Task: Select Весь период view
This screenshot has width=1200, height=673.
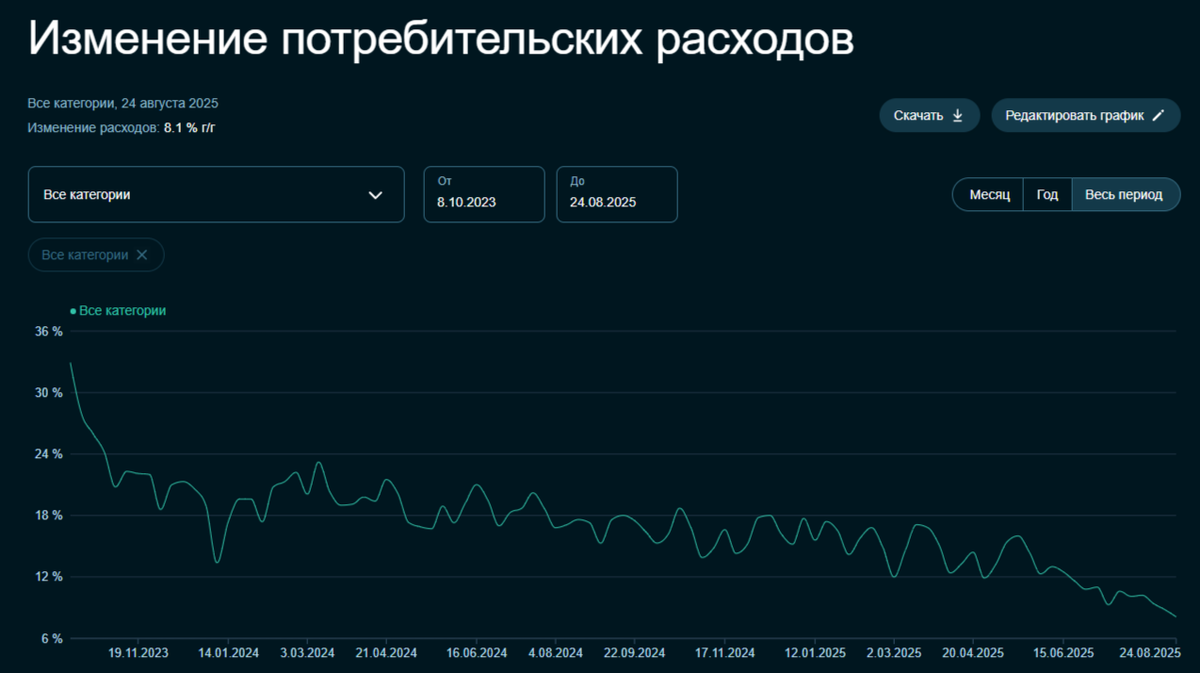Action: click(x=1126, y=195)
